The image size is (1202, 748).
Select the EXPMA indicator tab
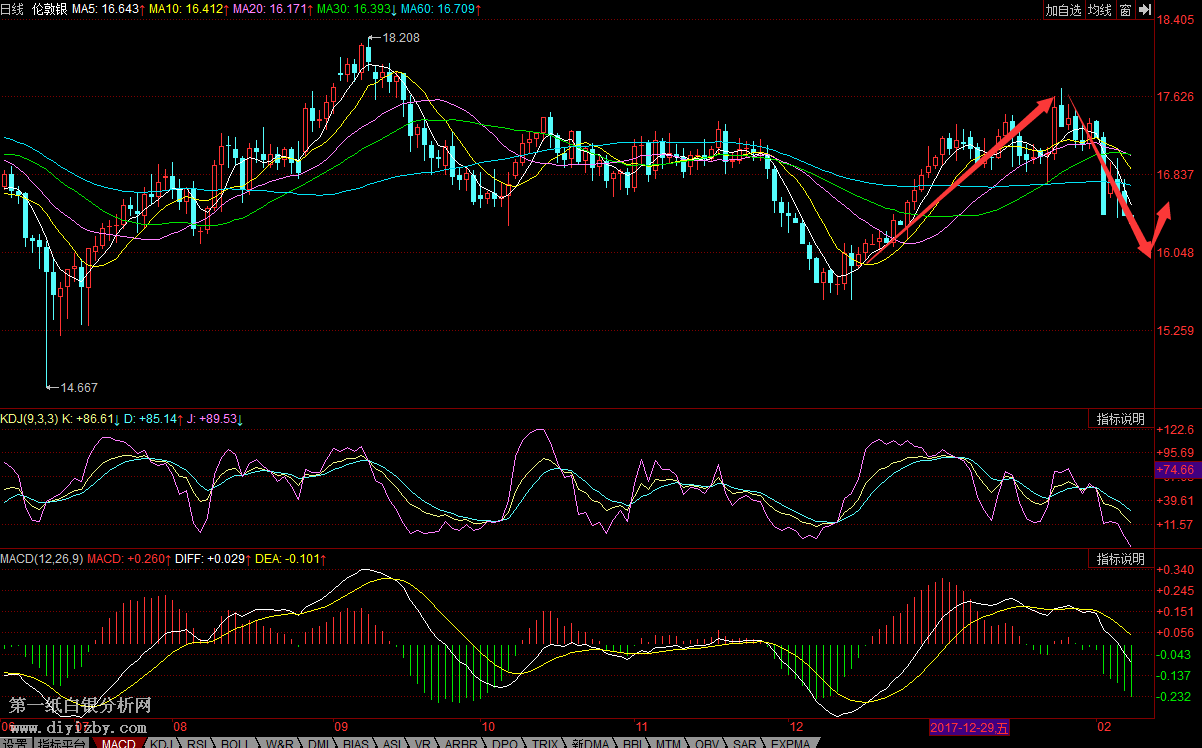[x=791, y=743]
